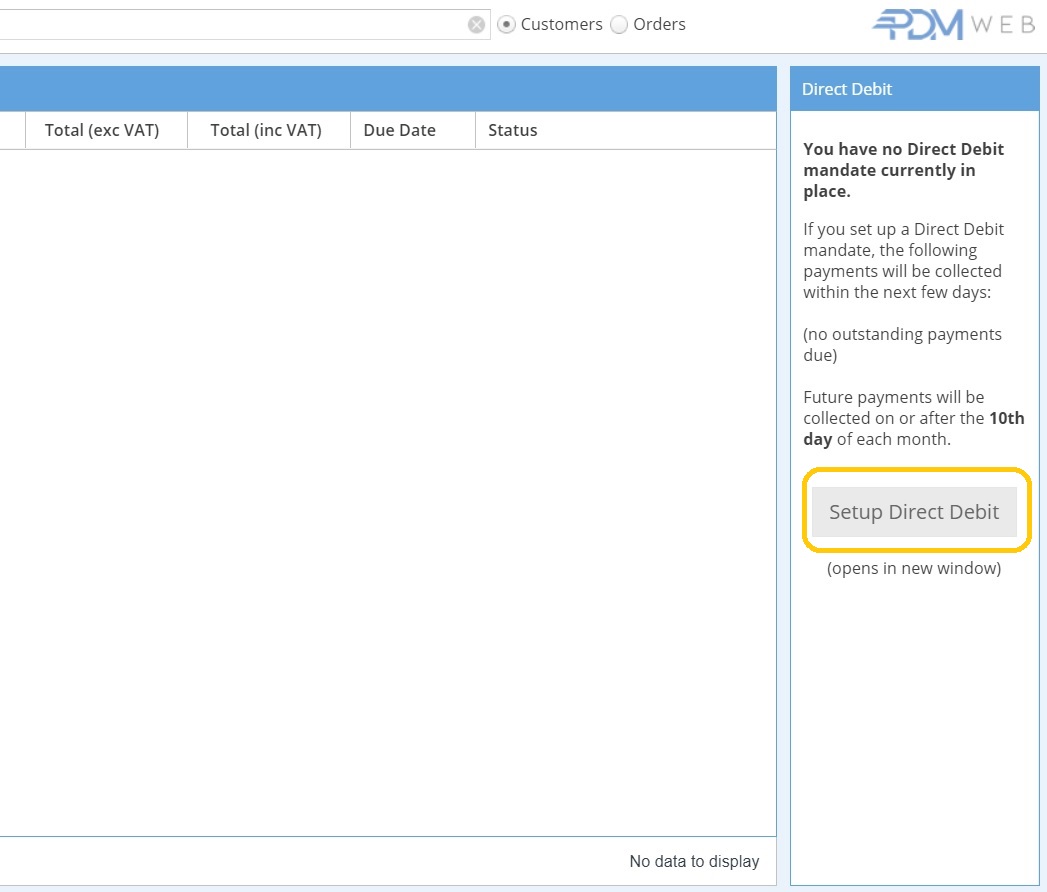Click the '(no outstanding payments due)' text
Screen dimensions: 1047x892
[902, 344]
